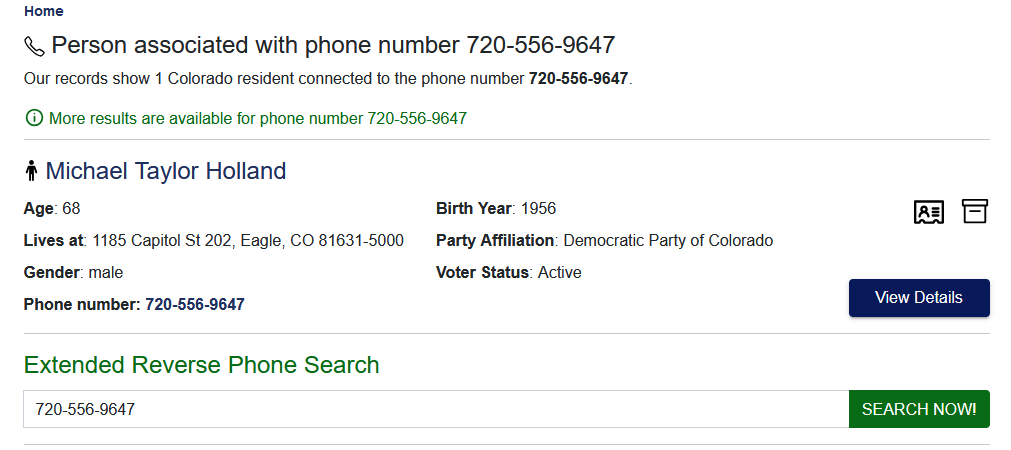Viewport: 1011px width, 450px height.
Task: Click the Birth Year 1956 value
Action: point(538,208)
